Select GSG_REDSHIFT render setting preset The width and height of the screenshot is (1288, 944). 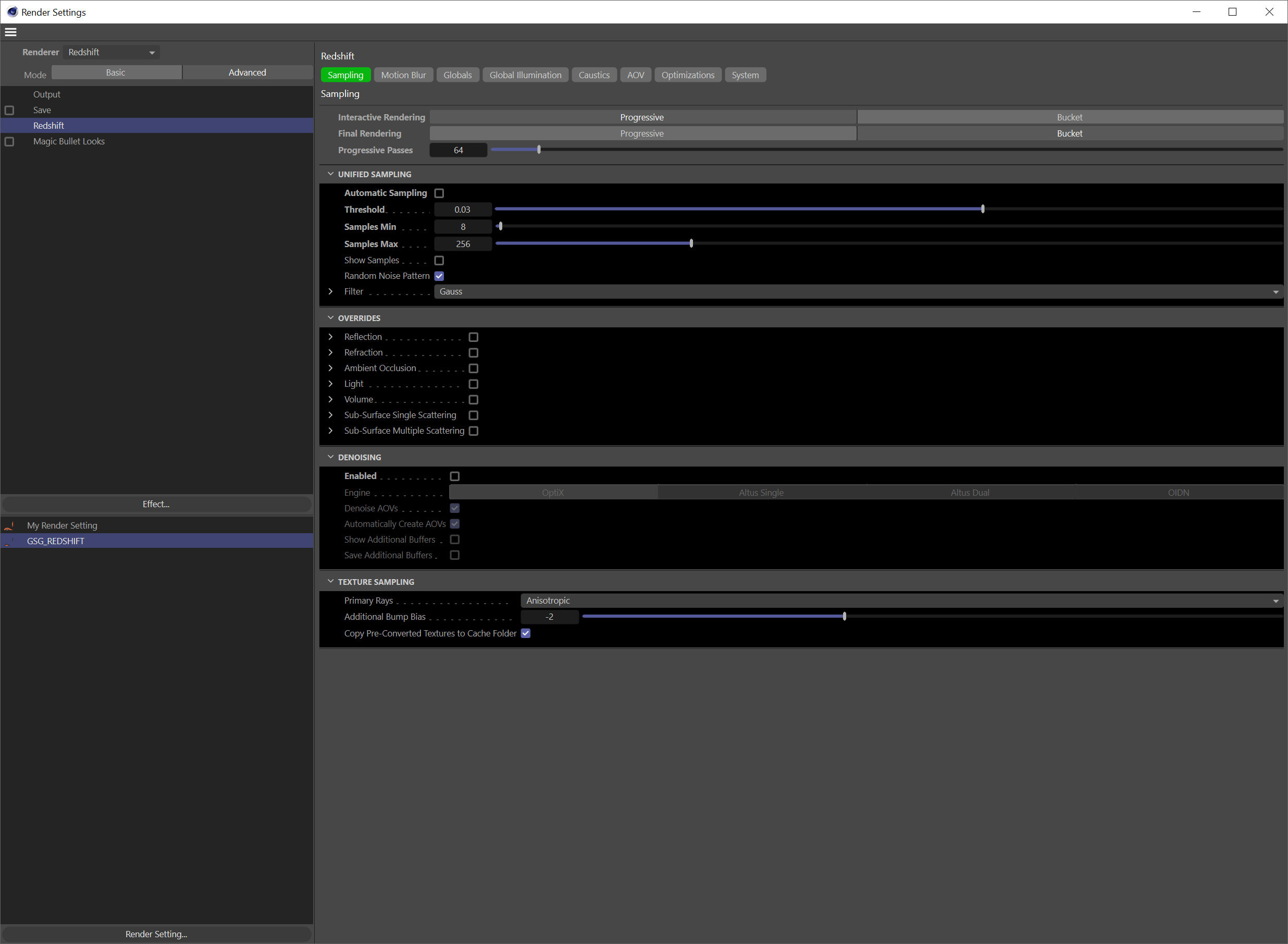156,541
